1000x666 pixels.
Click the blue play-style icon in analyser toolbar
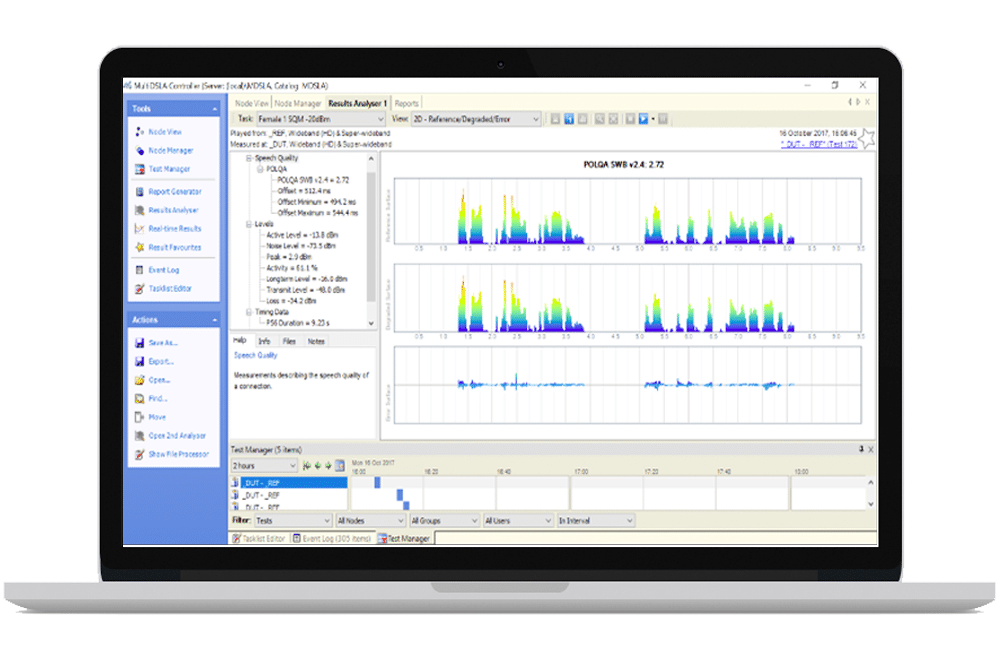tap(643, 119)
